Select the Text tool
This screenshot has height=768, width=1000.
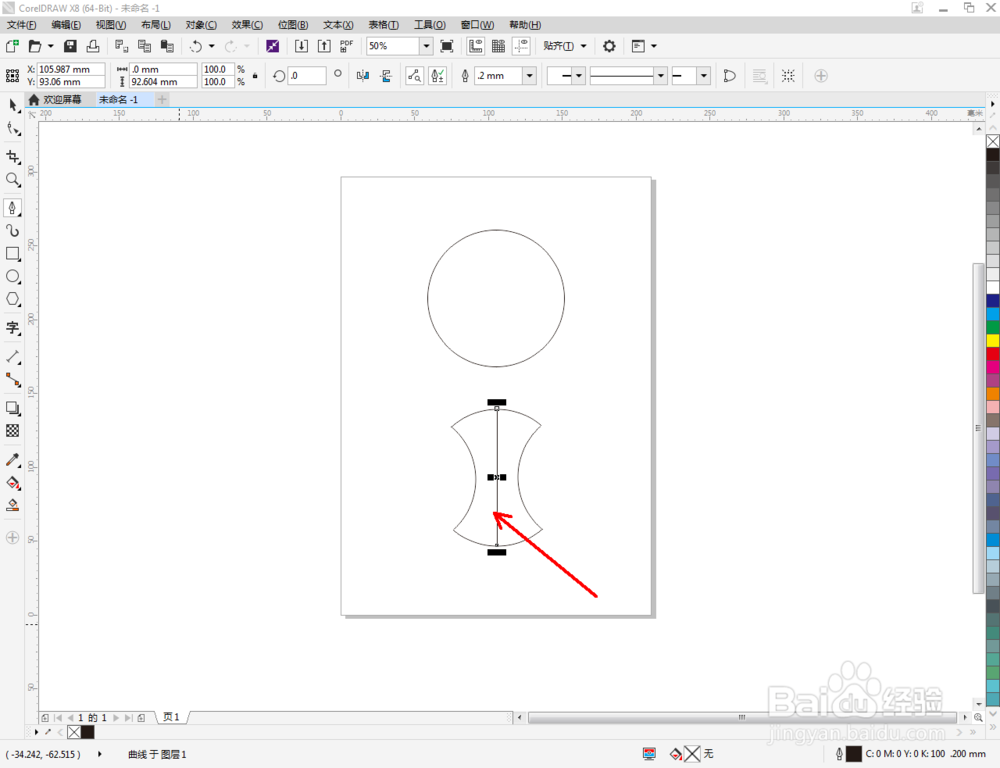[x=13, y=328]
